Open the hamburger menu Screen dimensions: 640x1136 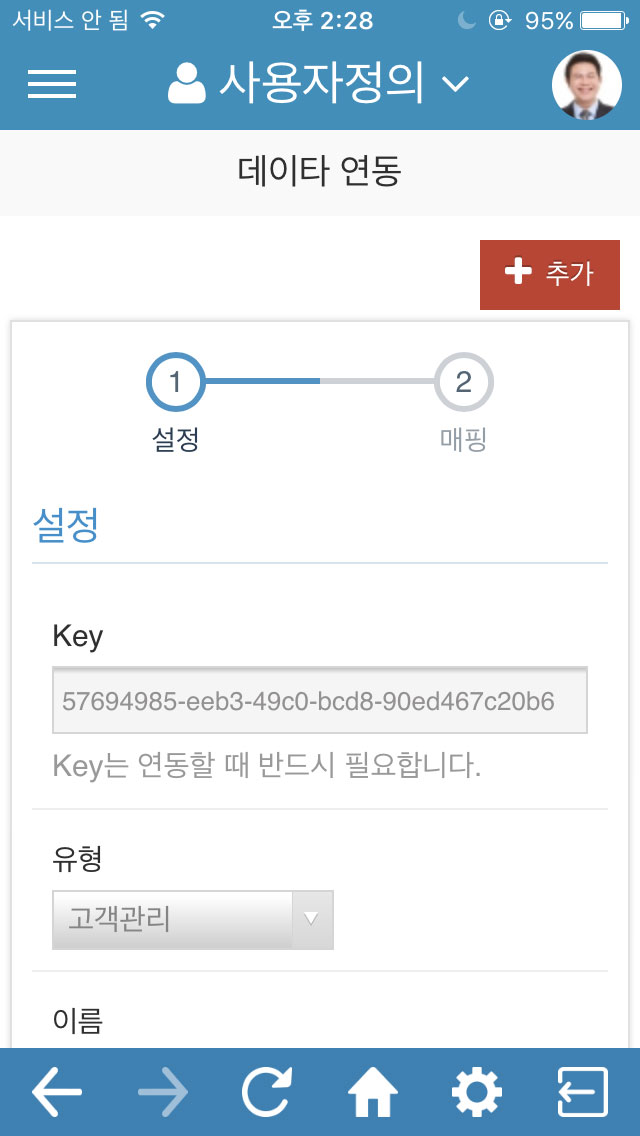tap(52, 85)
